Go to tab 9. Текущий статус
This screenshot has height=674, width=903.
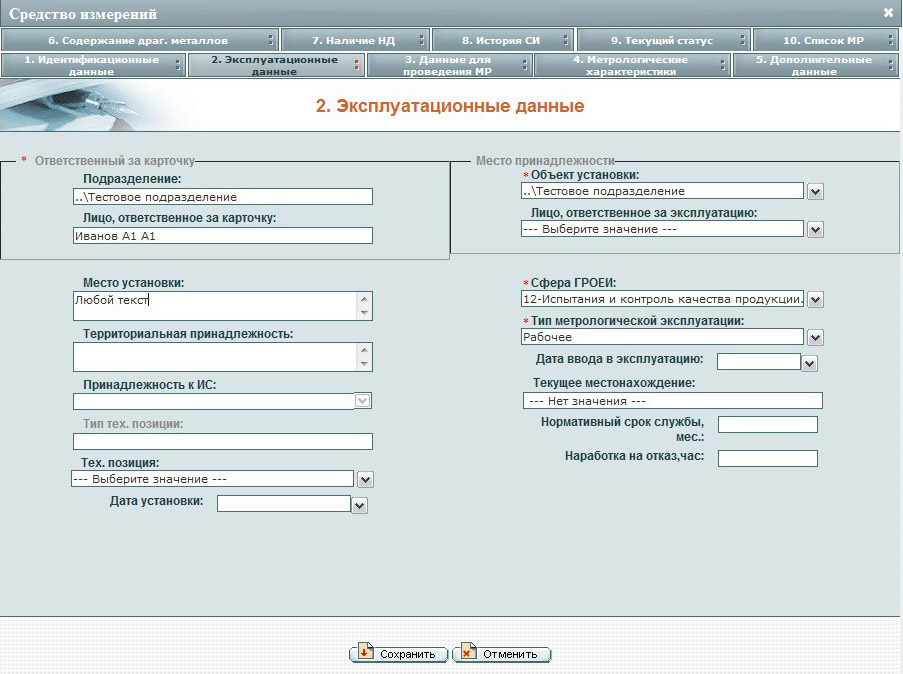coord(663,40)
